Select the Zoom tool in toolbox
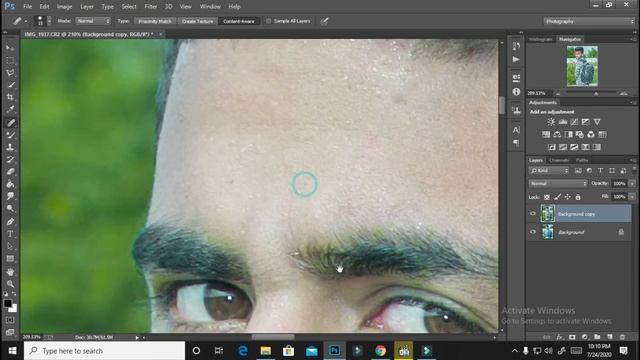Screen dimensions: 640x360 10,284
